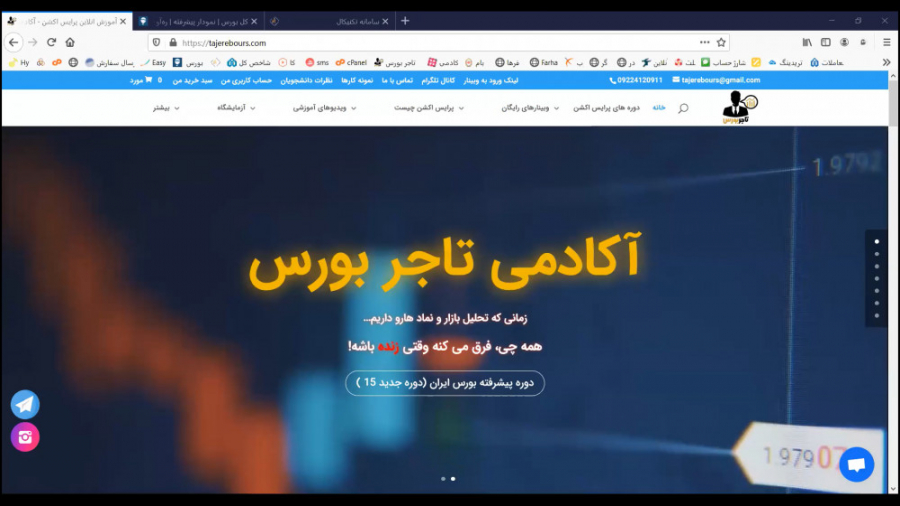The width and height of the screenshot is (900, 506).
Task: Open the نمونه کارها link
Action: pos(357,80)
